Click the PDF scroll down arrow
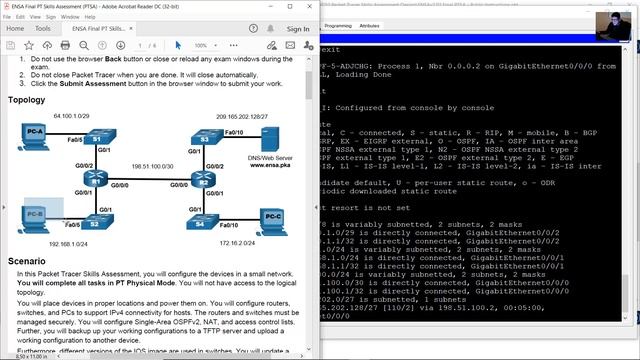 [x=309, y=349]
